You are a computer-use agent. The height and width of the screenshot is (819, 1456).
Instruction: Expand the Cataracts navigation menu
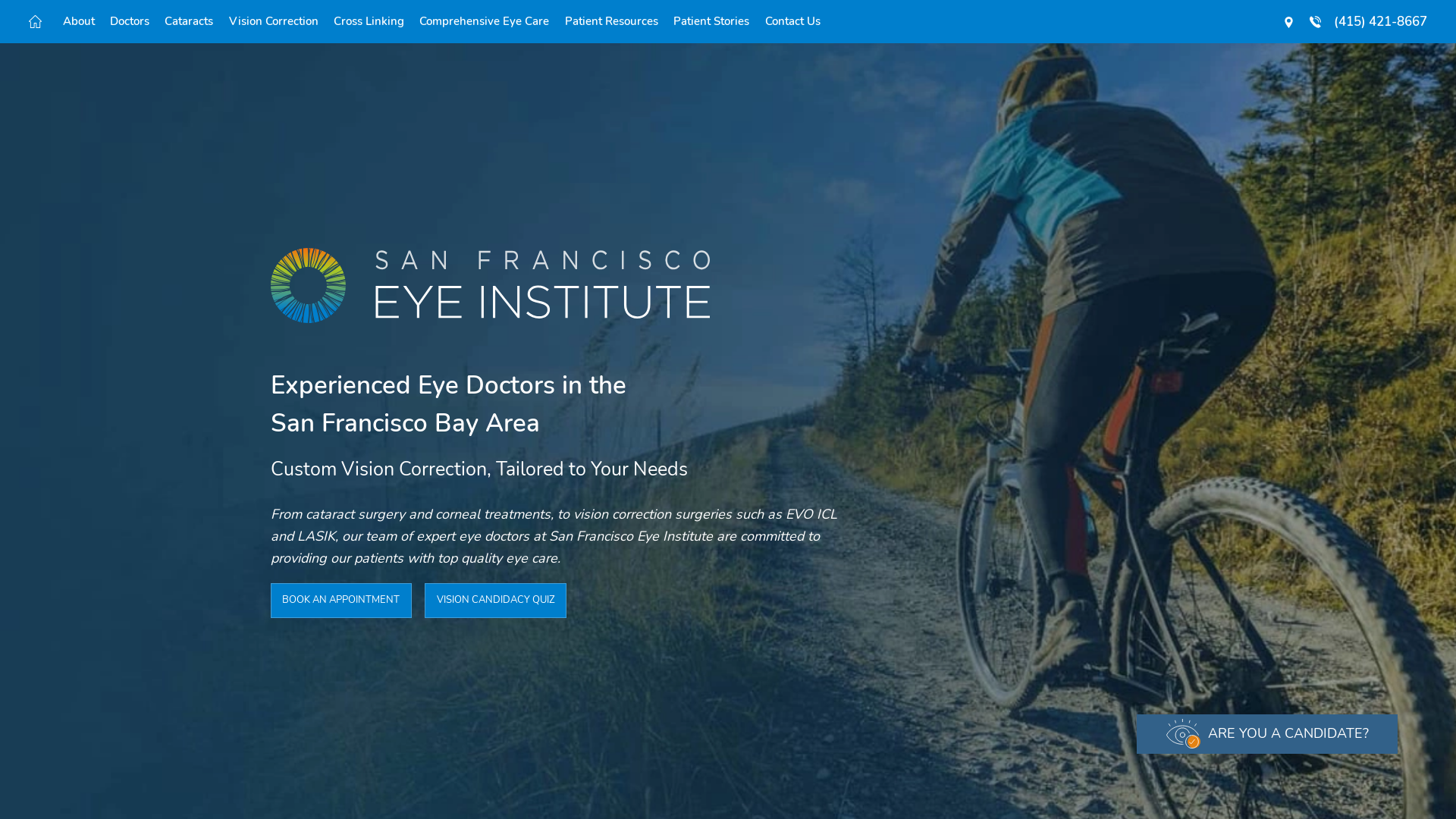point(189,21)
